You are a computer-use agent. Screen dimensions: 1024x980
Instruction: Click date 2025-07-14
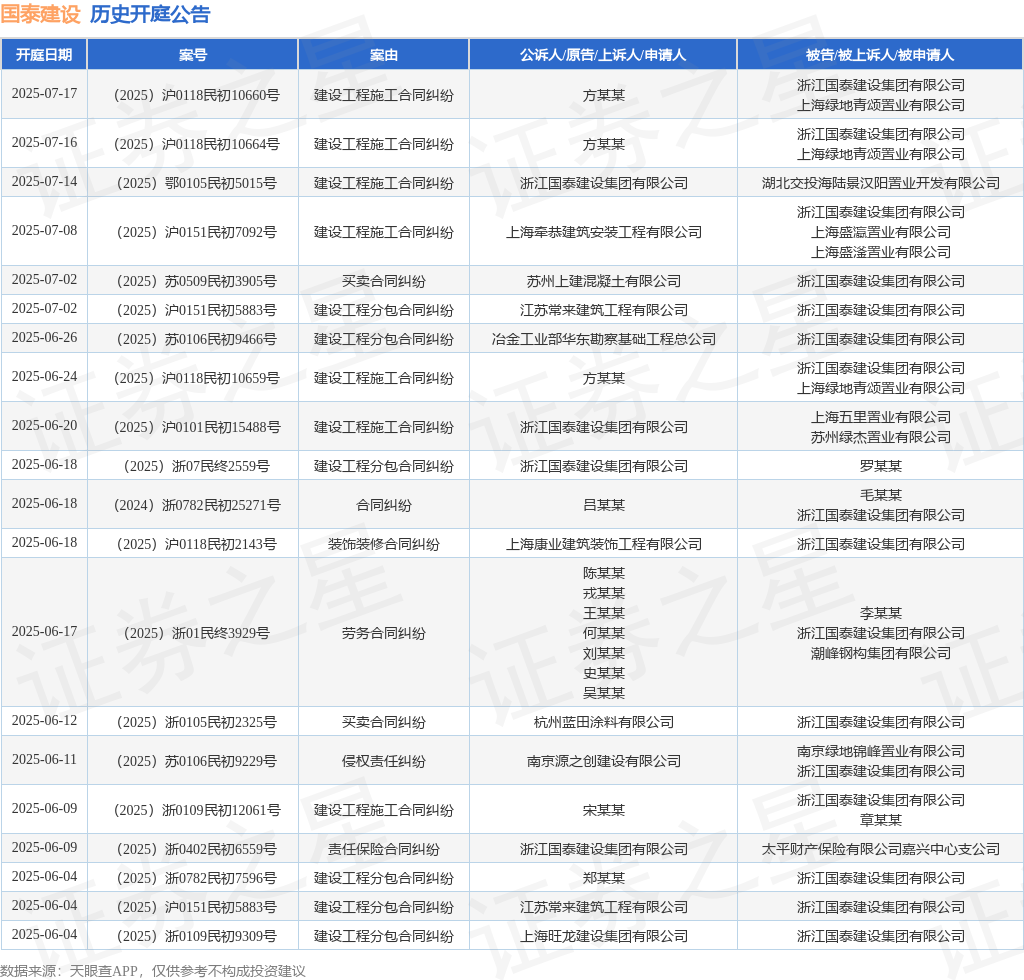click(x=44, y=182)
